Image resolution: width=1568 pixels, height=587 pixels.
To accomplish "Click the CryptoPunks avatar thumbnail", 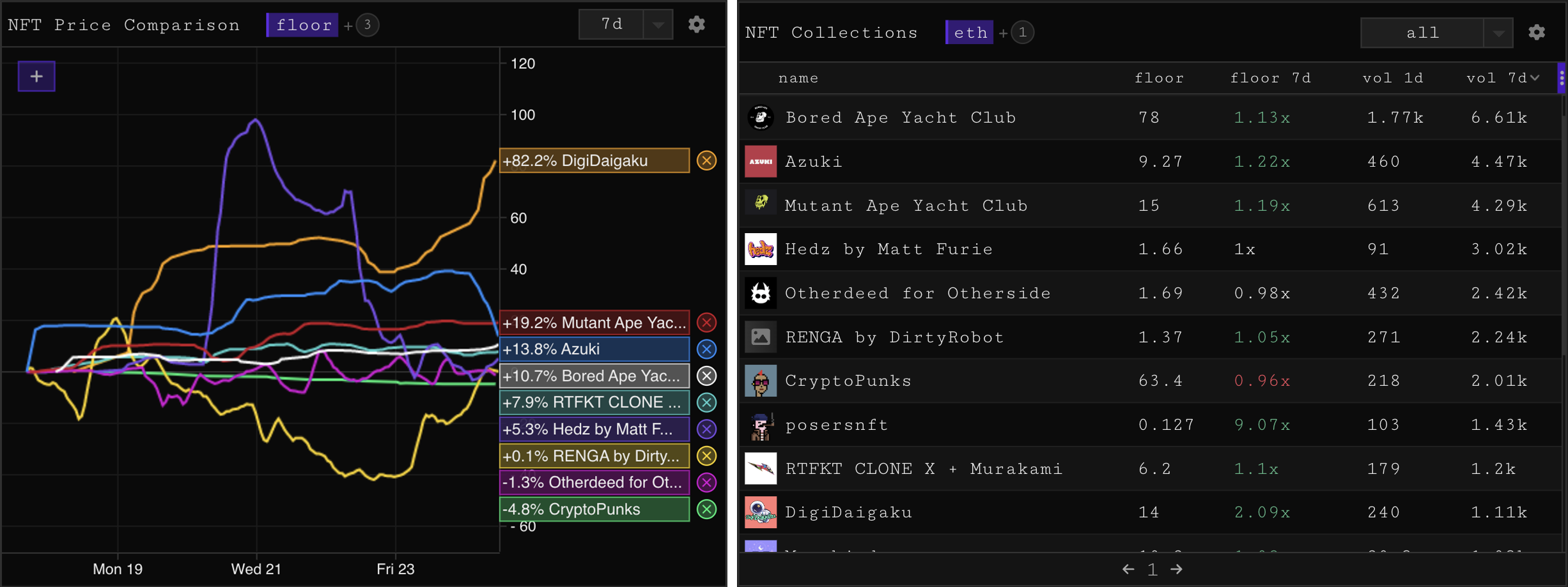I will (761, 381).
